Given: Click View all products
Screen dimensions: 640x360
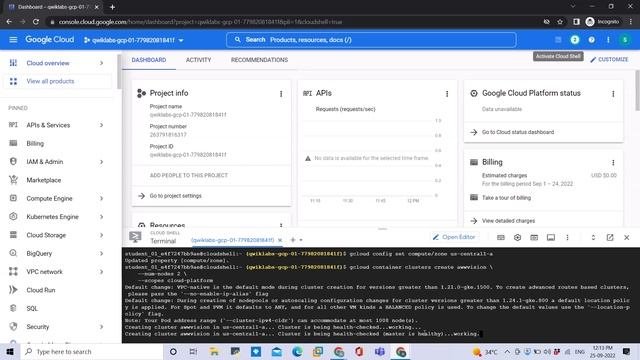Looking at the screenshot, I should coord(50,81).
